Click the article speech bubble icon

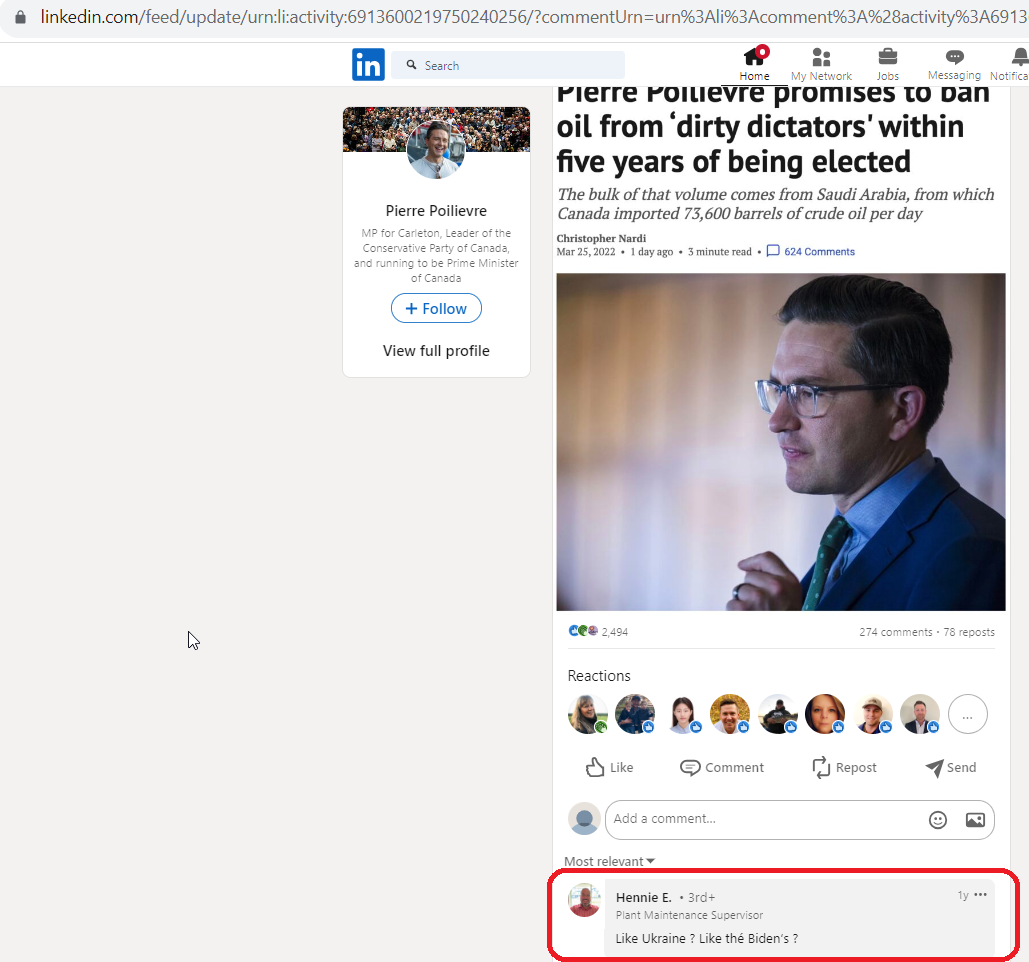(x=773, y=251)
